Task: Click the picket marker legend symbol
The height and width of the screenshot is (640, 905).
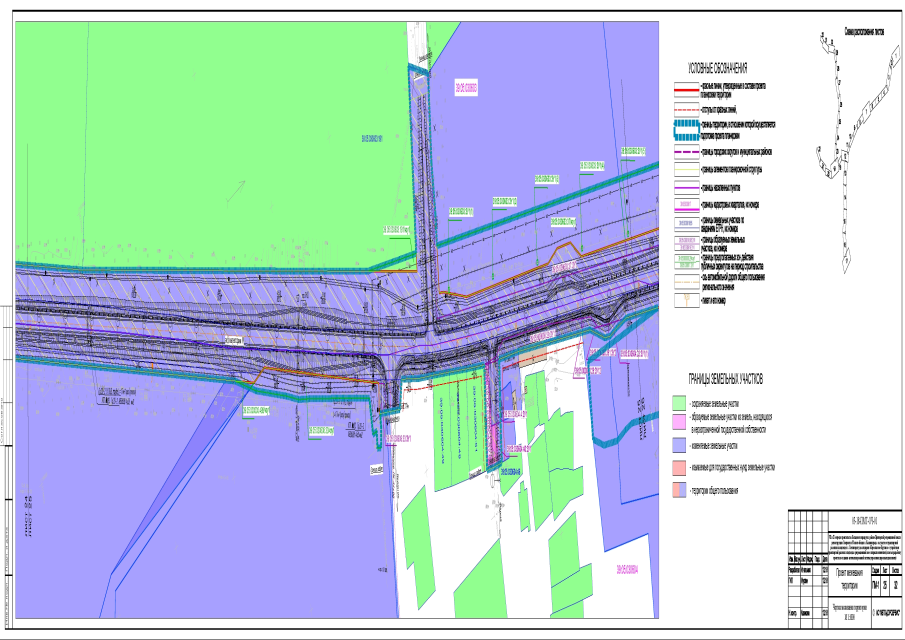Action: pyautogui.click(x=686, y=300)
